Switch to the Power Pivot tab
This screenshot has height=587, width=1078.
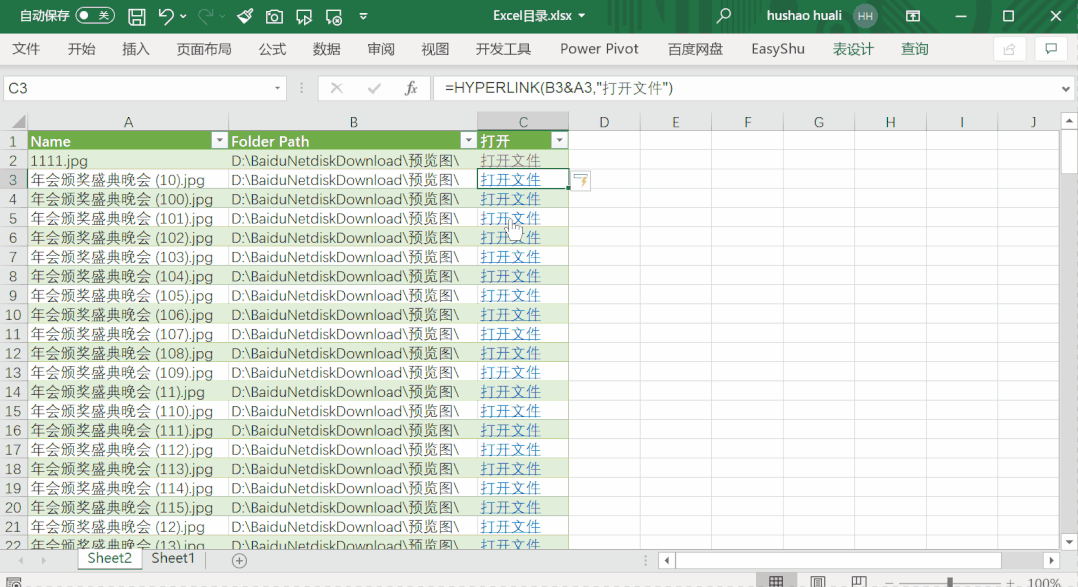tap(599, 49)
